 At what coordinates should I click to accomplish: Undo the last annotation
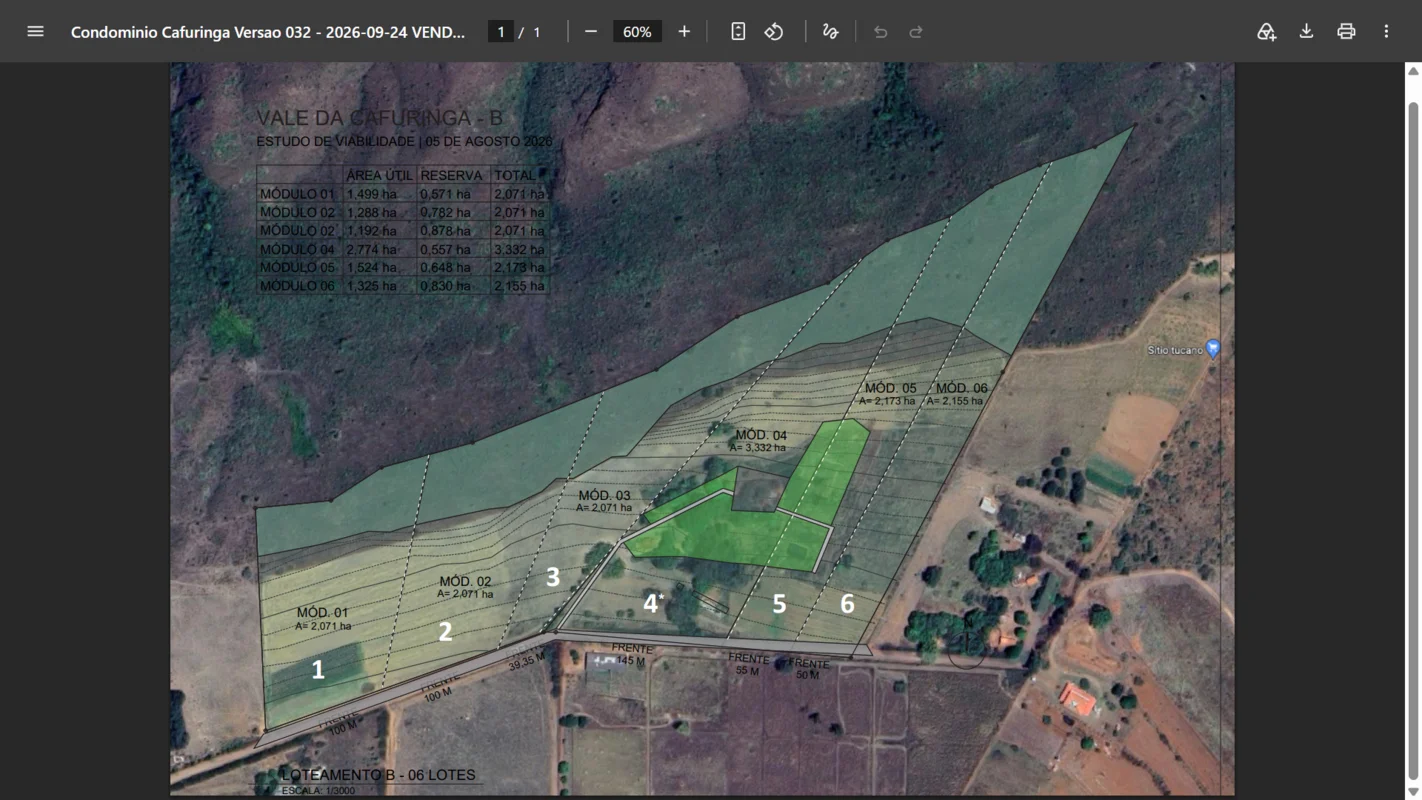tap(880, 32)
